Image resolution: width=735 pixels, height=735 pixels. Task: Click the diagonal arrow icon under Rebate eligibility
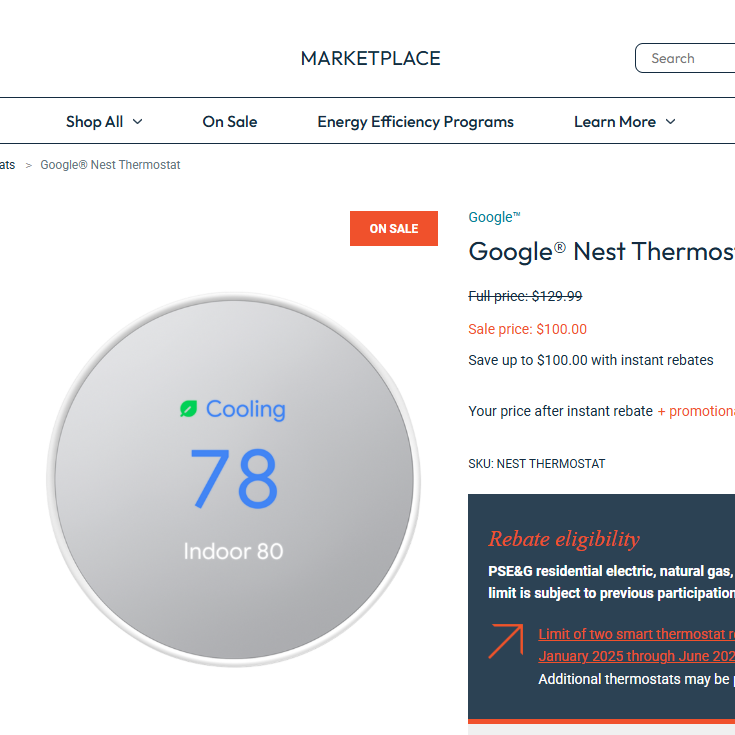pos(506,641)
